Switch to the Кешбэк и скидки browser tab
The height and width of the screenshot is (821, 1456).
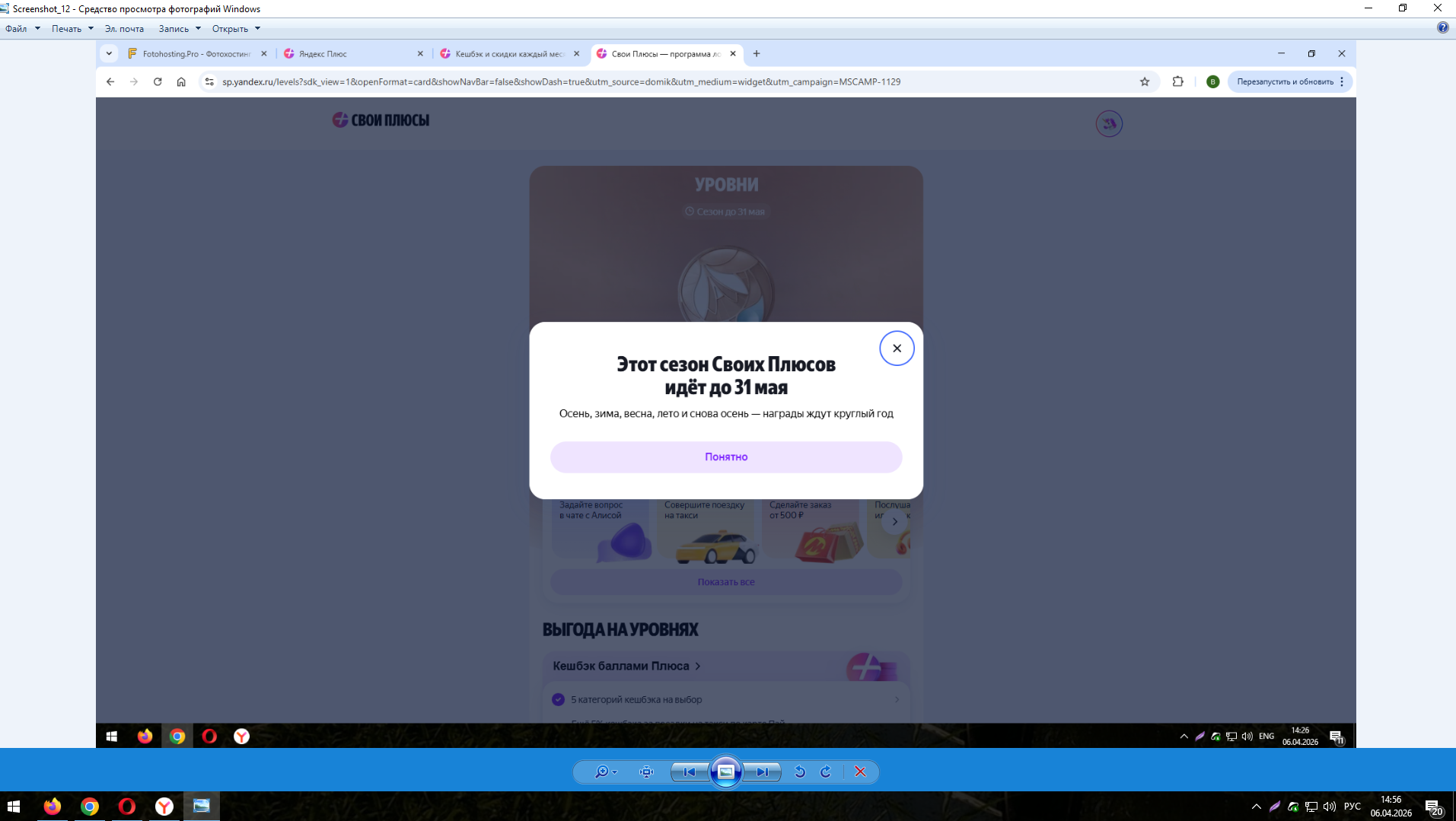pyautogui.click(x=510, y=54)
